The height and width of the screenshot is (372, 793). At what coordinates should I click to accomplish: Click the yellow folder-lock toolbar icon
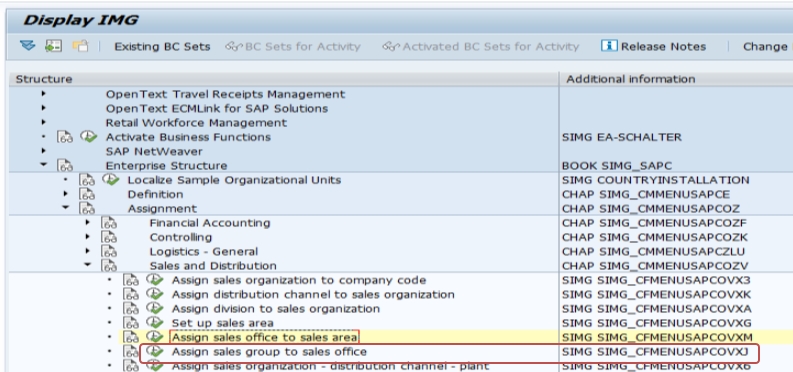80,46
